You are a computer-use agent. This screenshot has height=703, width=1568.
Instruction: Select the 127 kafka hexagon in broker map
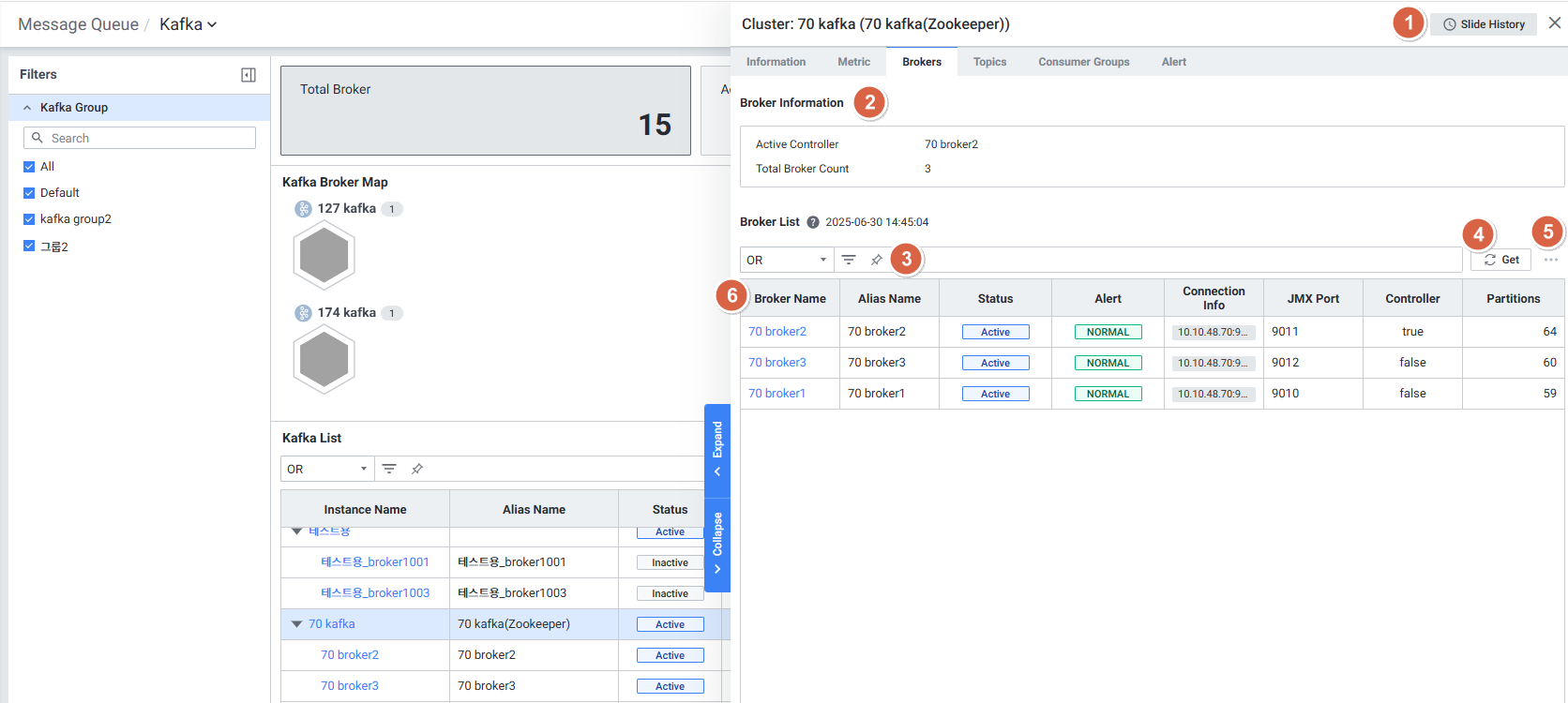coord(324,255)
